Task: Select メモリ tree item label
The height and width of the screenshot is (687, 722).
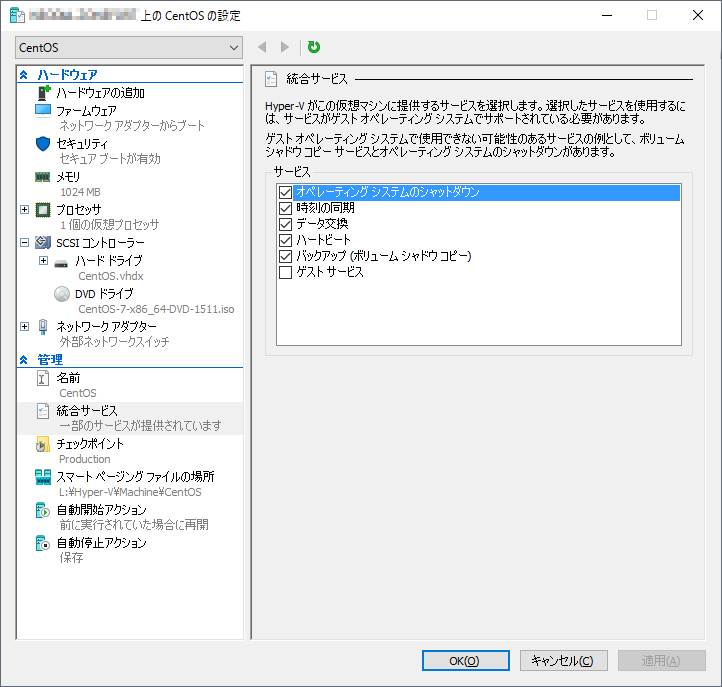Action: click(x=68, y=177)
